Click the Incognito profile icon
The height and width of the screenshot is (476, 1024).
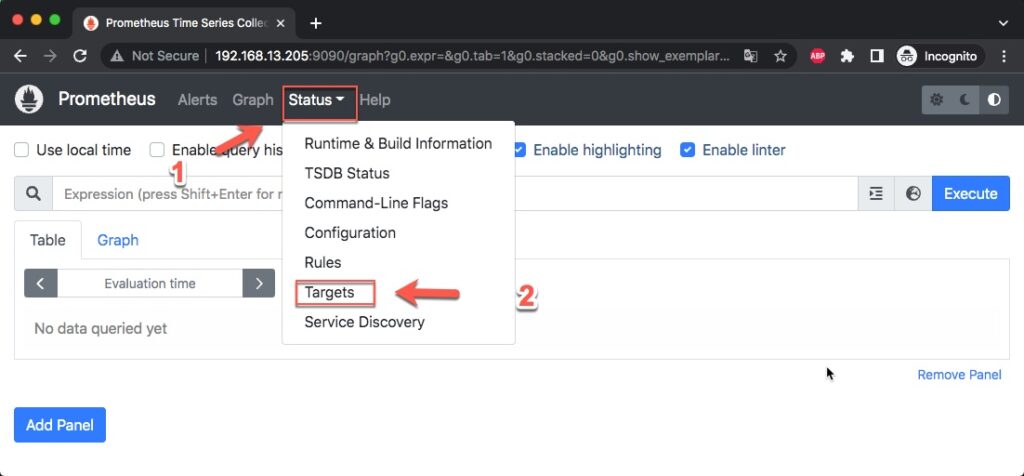(906, 56)
